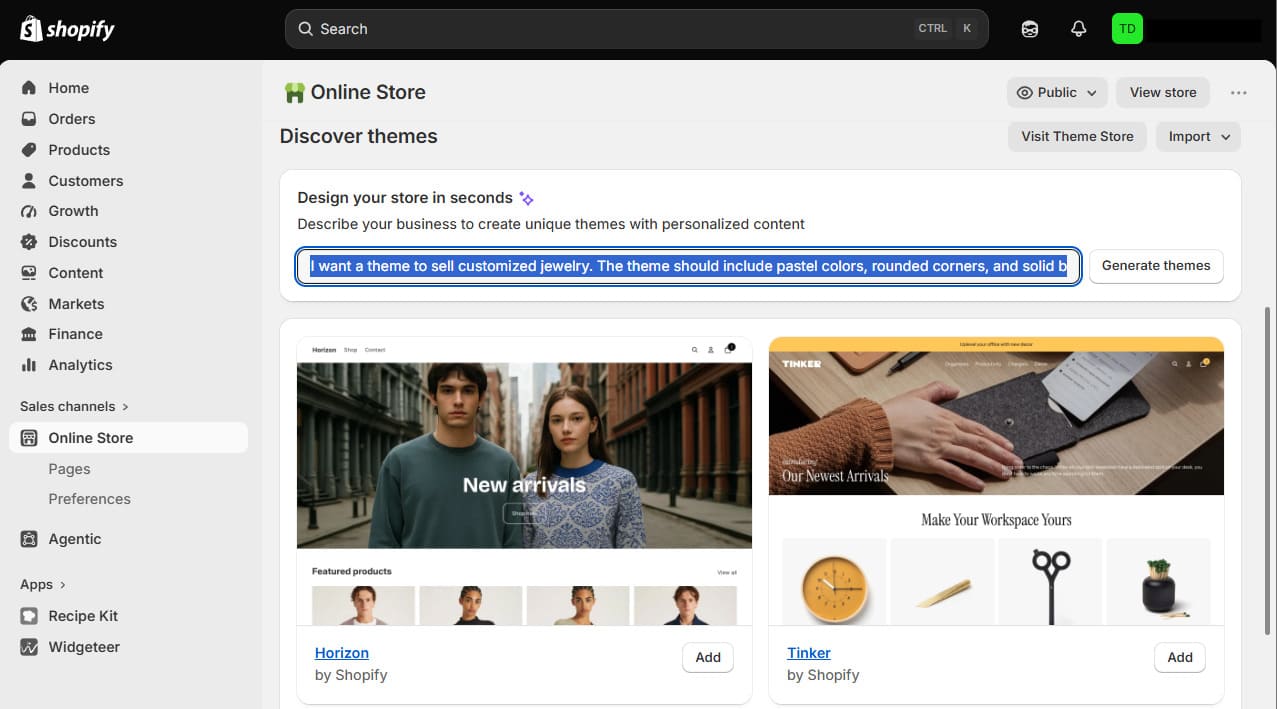The height and width of the screenshot is (709, 1277).
Task: Open the Public visibility dropdown
Action: 1057,92
